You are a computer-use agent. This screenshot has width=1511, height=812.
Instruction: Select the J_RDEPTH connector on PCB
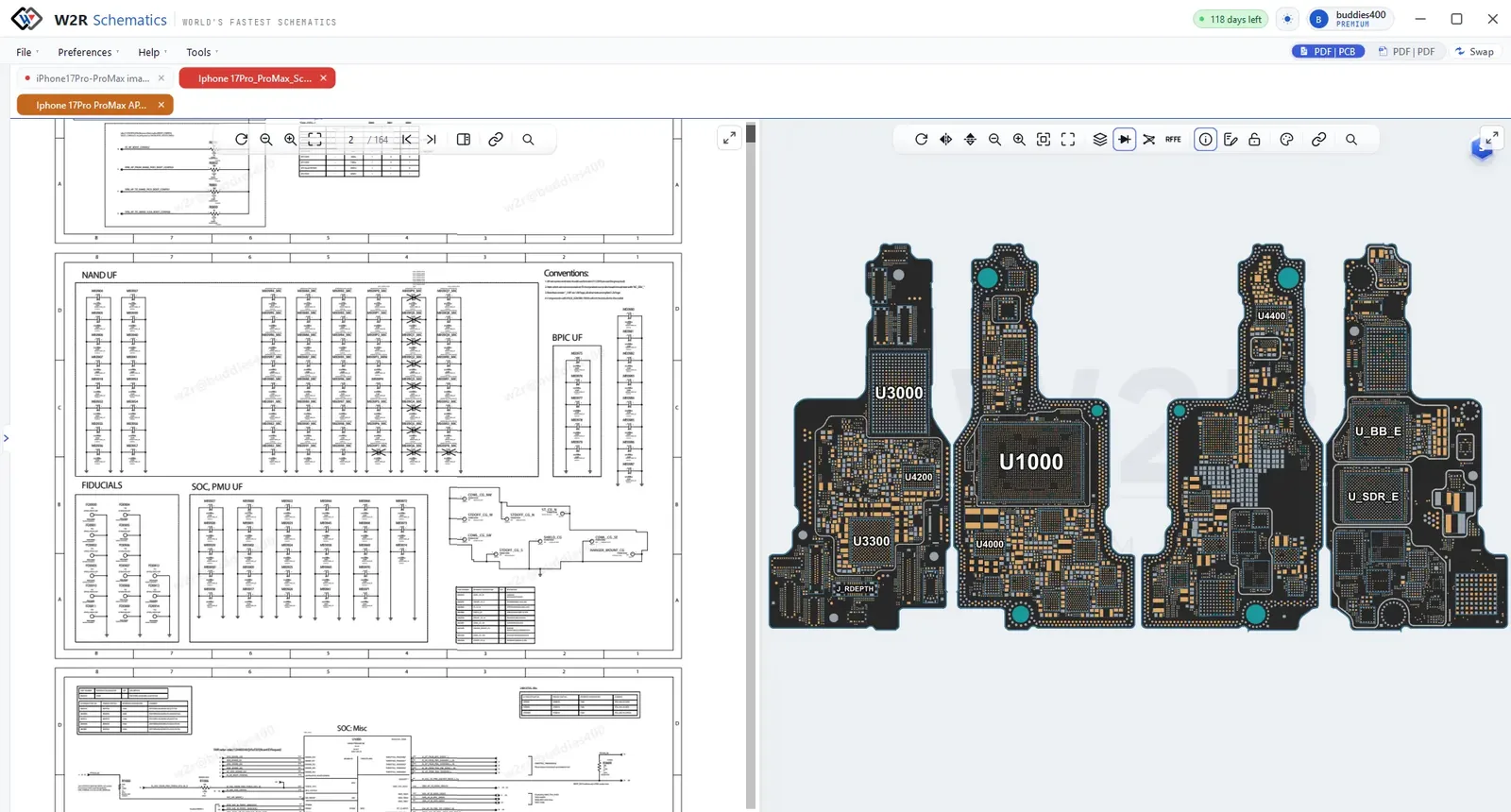856,589
